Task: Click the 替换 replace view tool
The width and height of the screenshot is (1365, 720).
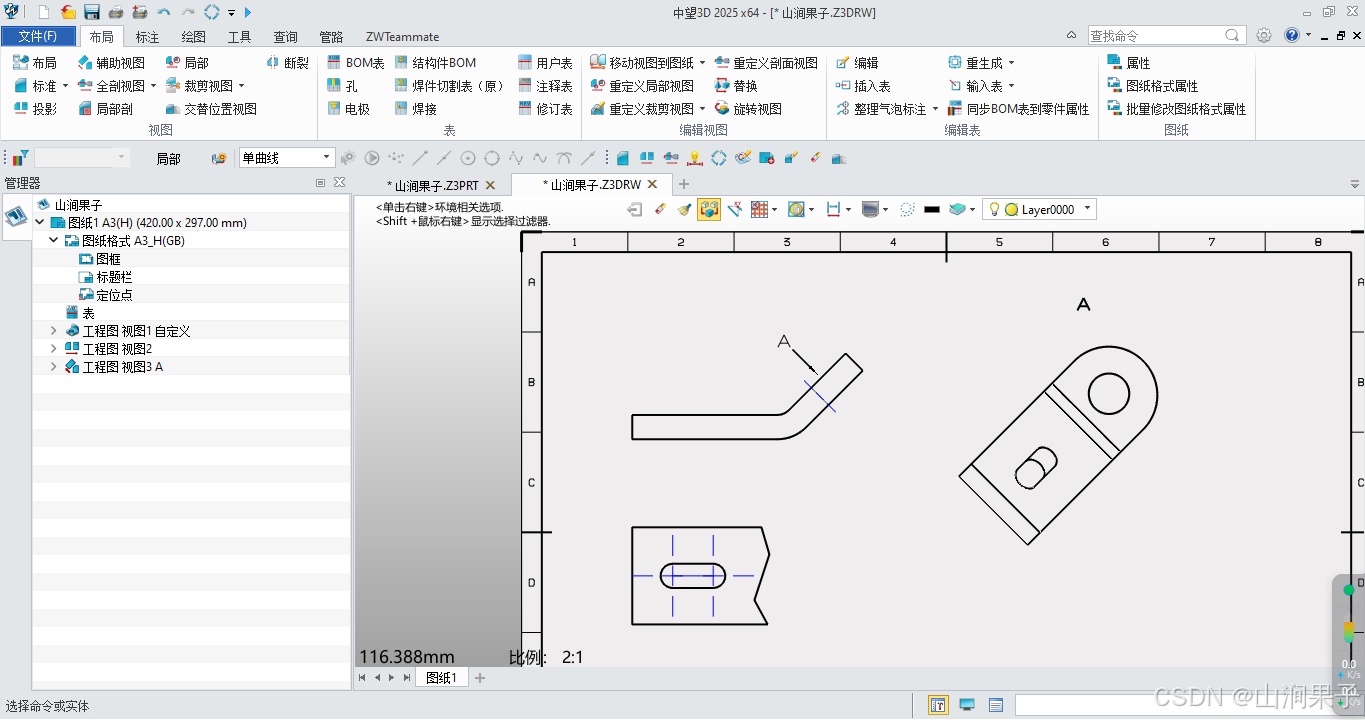Action: coord(736,86)
